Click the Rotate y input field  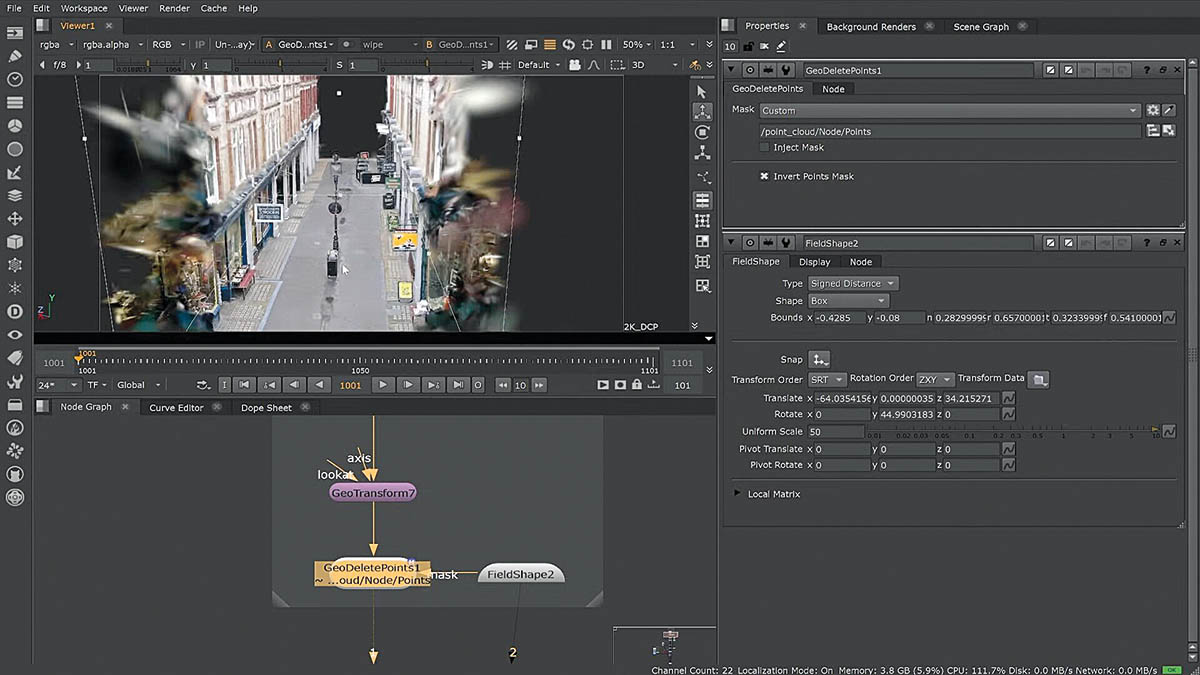[904, 414]
